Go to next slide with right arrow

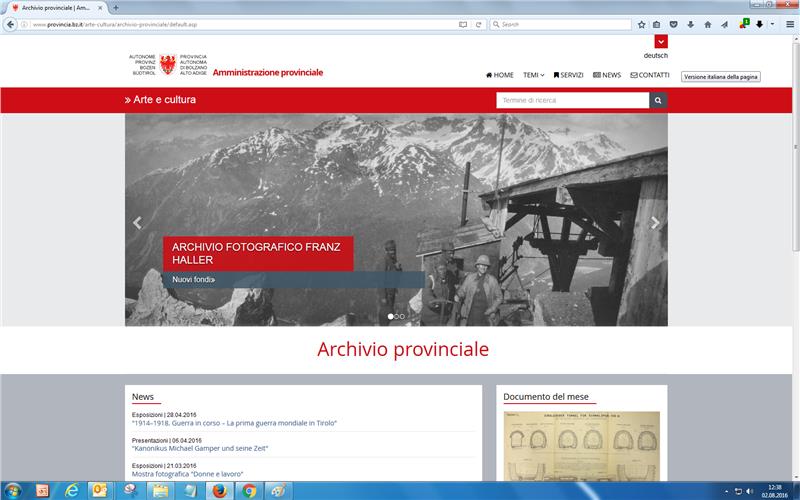tap(655, 223)
